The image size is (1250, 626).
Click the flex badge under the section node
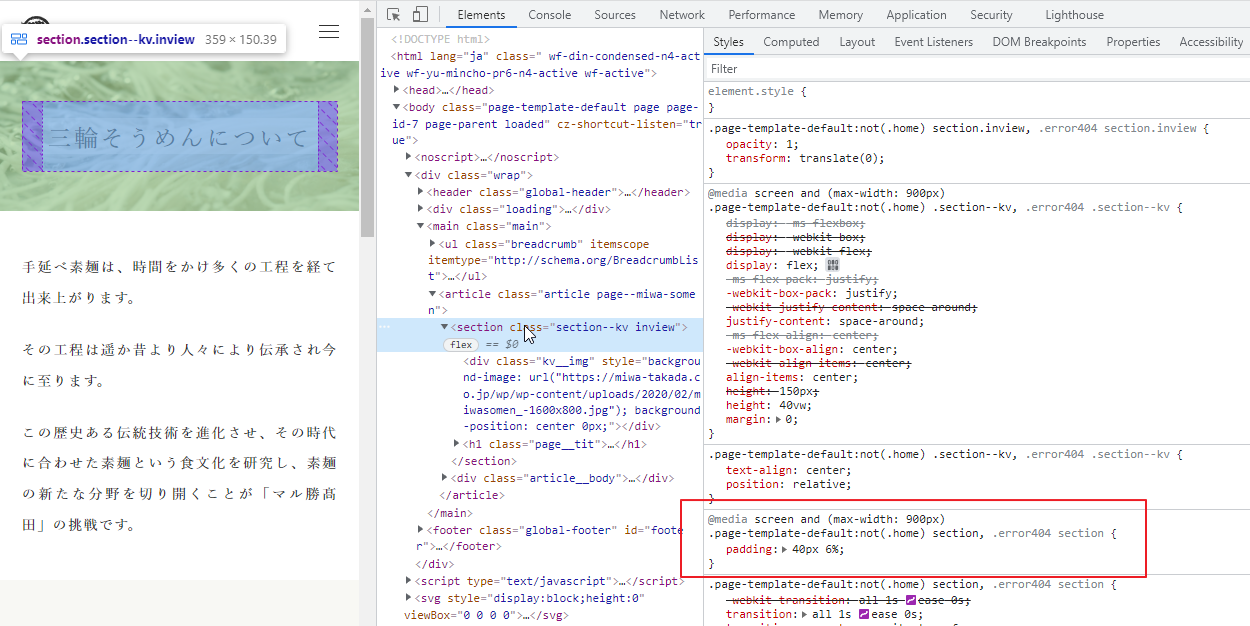tap(461, 344)
